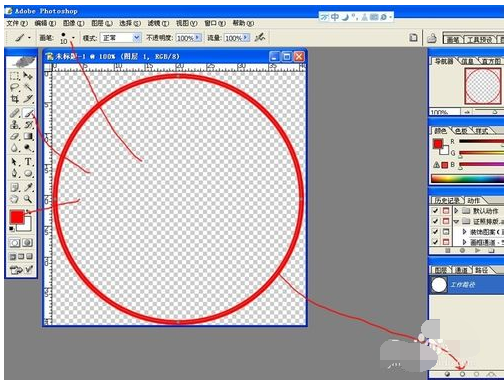Screen dimensions: 504x383
Task: Toggle dialog control for 证照排版 set
Action: [446, 221]
